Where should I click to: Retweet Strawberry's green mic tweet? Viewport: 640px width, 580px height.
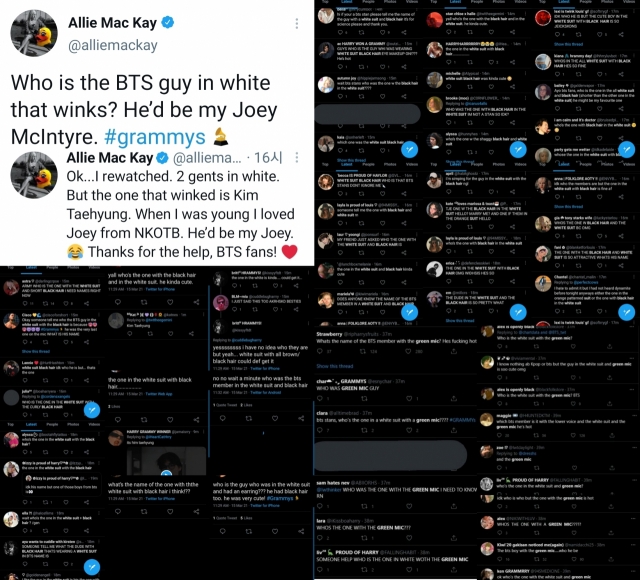pyautogui.click(x=362, y=351)
